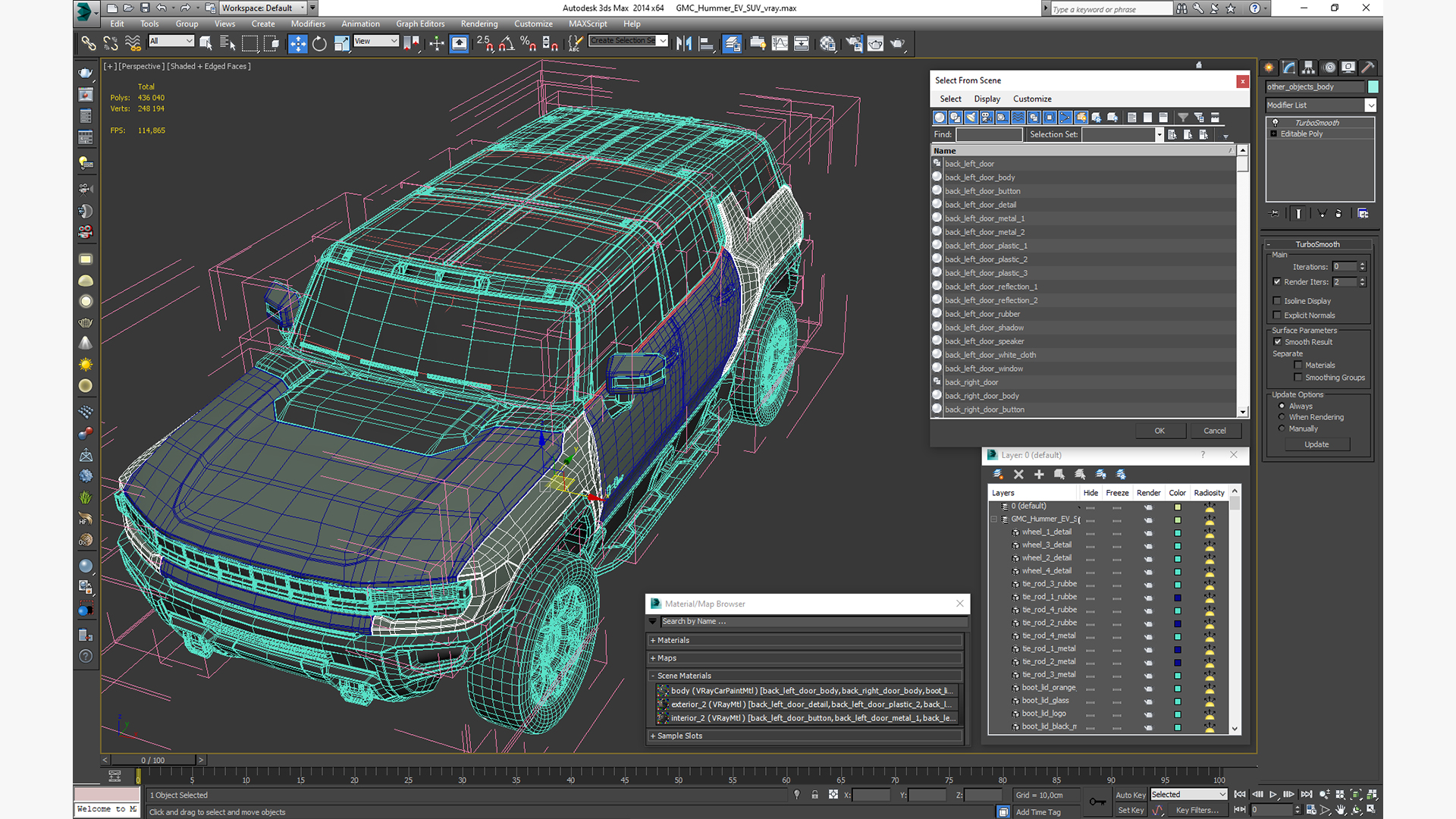The height and width of the screenshot is (819, 1456).
Task: Toggle Percent Snap in main toolbar
Action: click(529, 43)
